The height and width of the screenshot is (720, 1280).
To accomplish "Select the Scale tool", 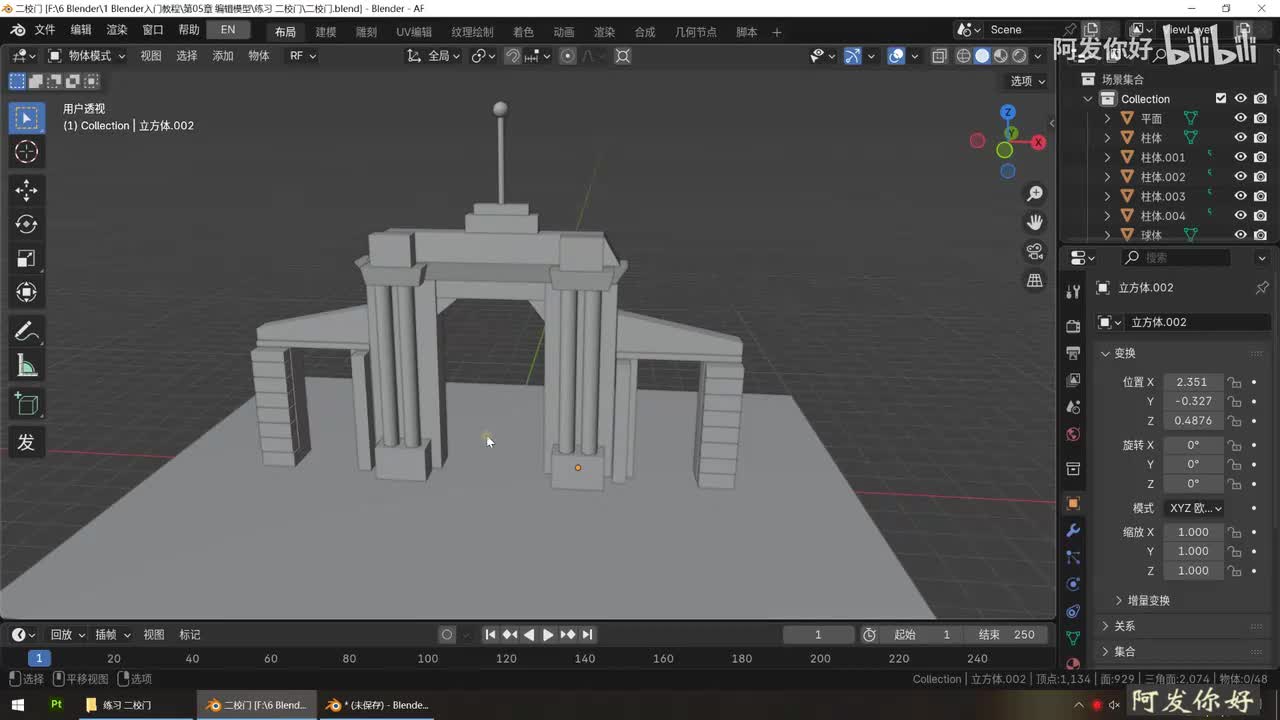I will 27,259.
